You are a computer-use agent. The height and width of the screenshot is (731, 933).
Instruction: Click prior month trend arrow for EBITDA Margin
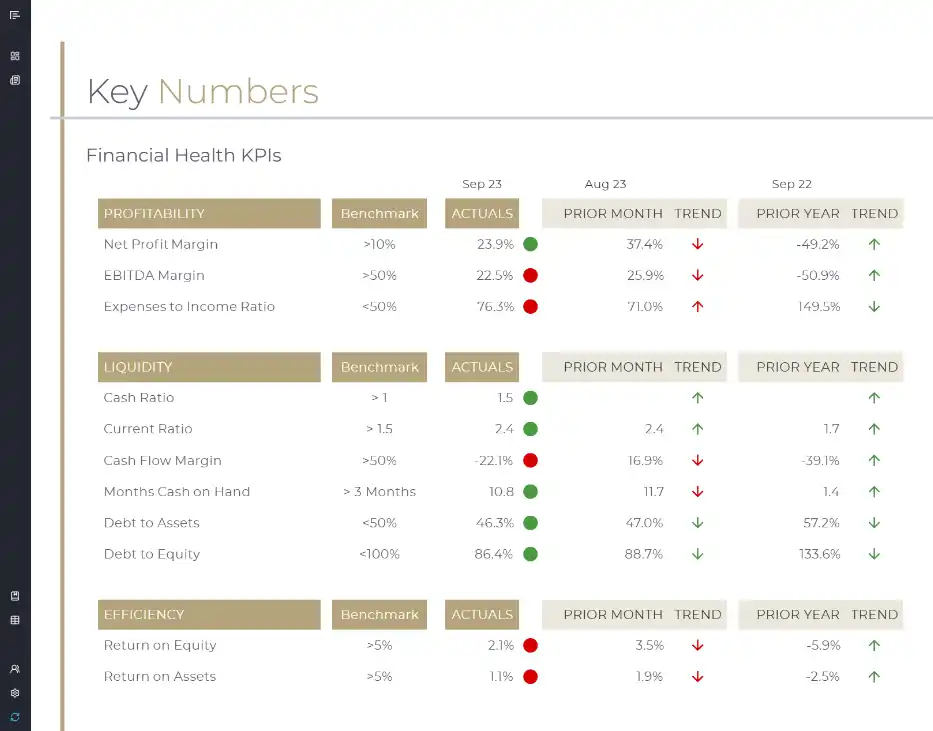(x=697, y=275)
